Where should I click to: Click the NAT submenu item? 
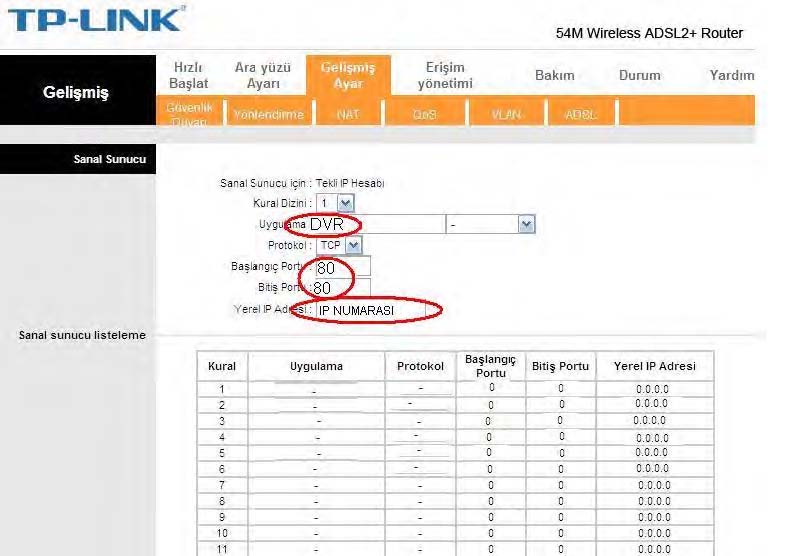348,115
